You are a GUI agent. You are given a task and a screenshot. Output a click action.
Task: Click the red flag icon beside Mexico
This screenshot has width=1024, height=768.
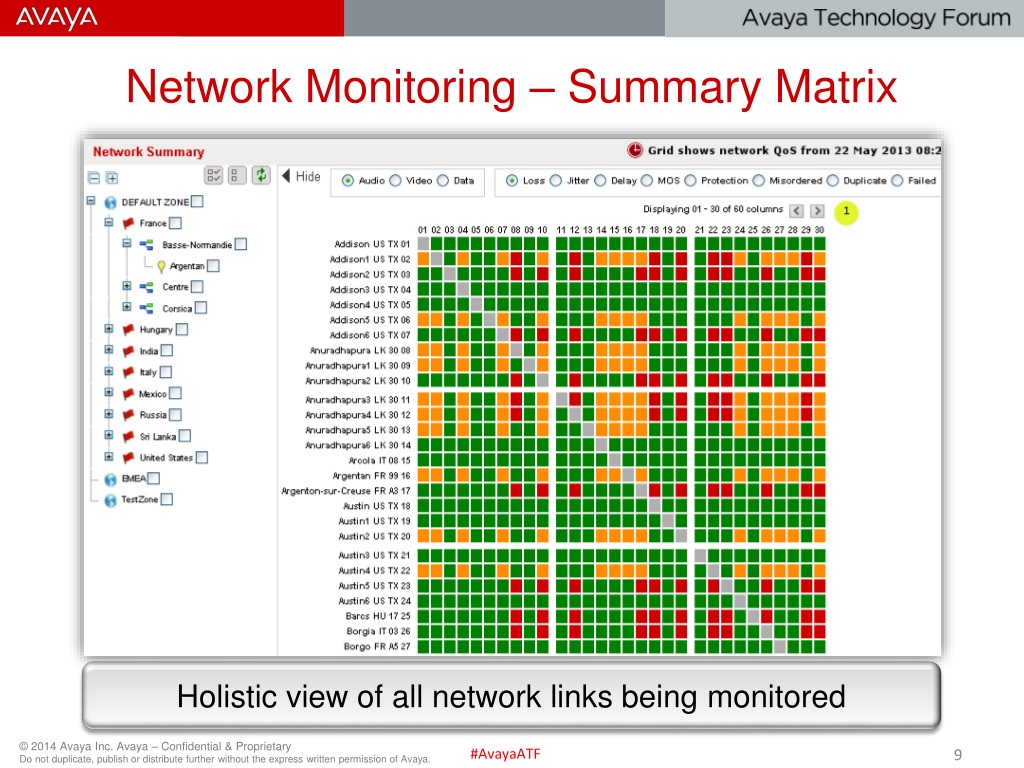(129, 394)
